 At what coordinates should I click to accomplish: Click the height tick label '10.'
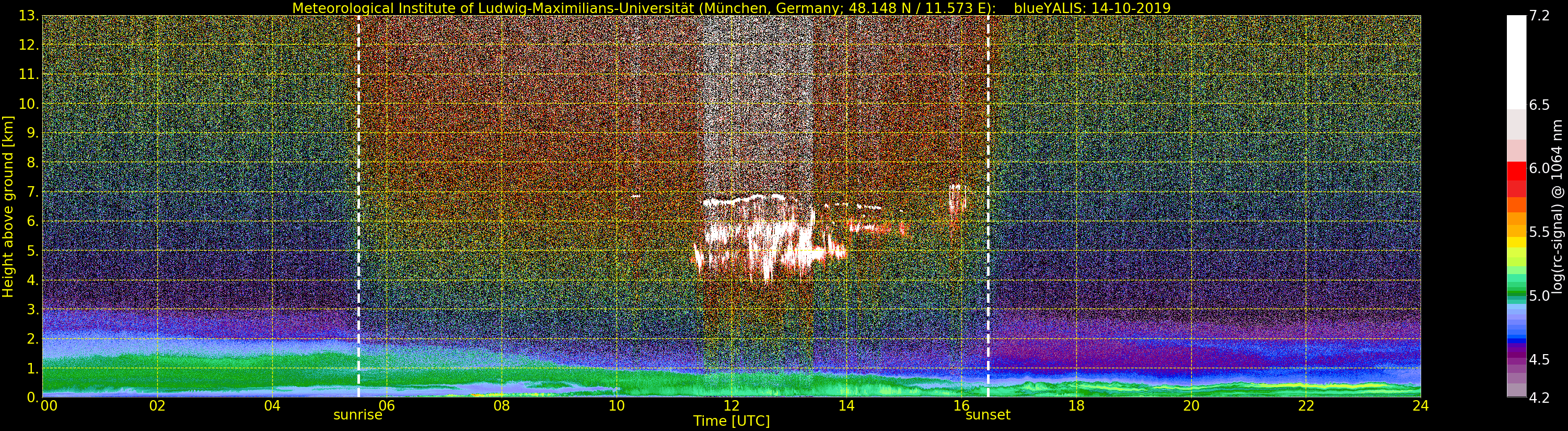[29, 104]
